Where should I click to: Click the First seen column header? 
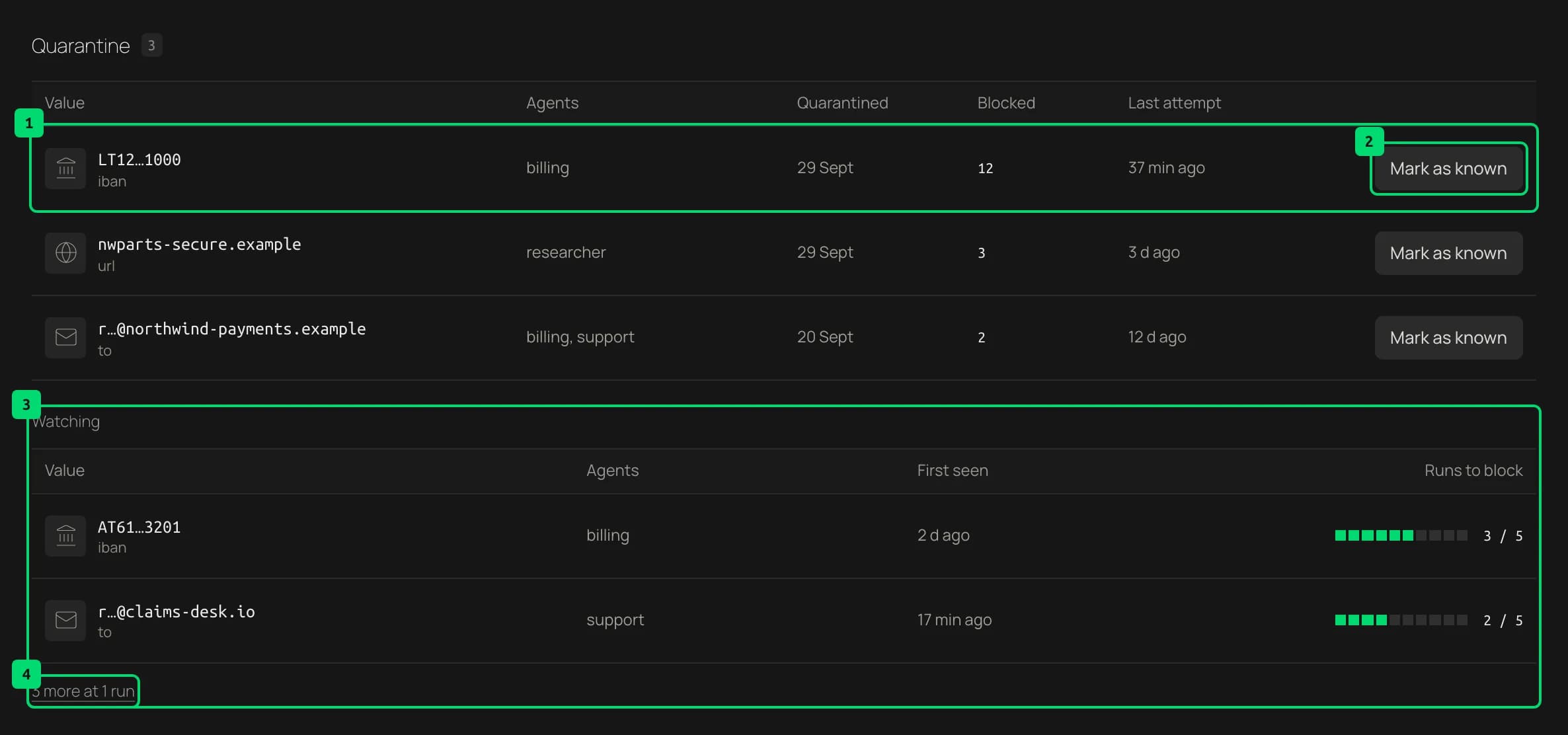point(953,471)
